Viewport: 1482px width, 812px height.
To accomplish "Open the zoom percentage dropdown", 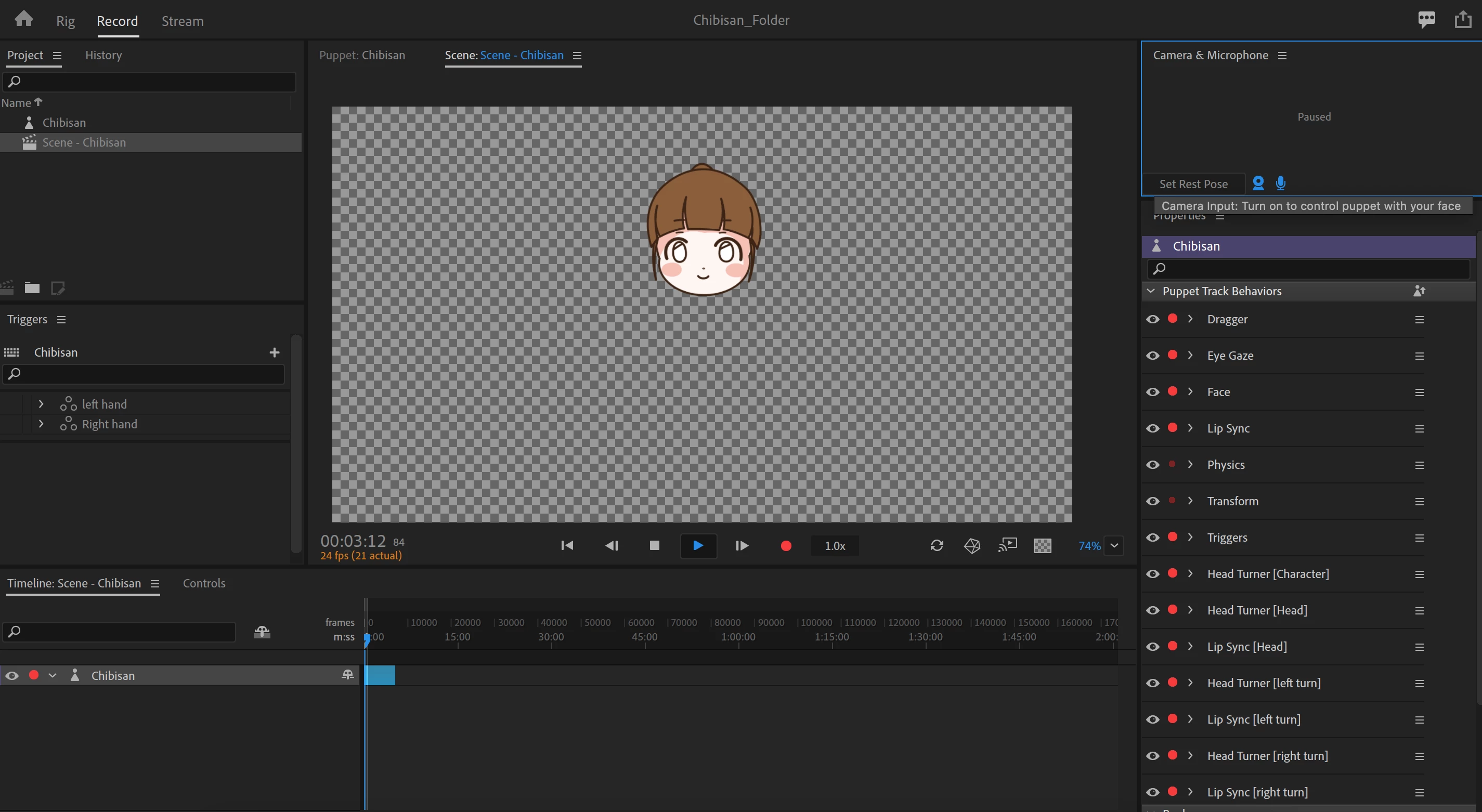I will coord(1114,546).
